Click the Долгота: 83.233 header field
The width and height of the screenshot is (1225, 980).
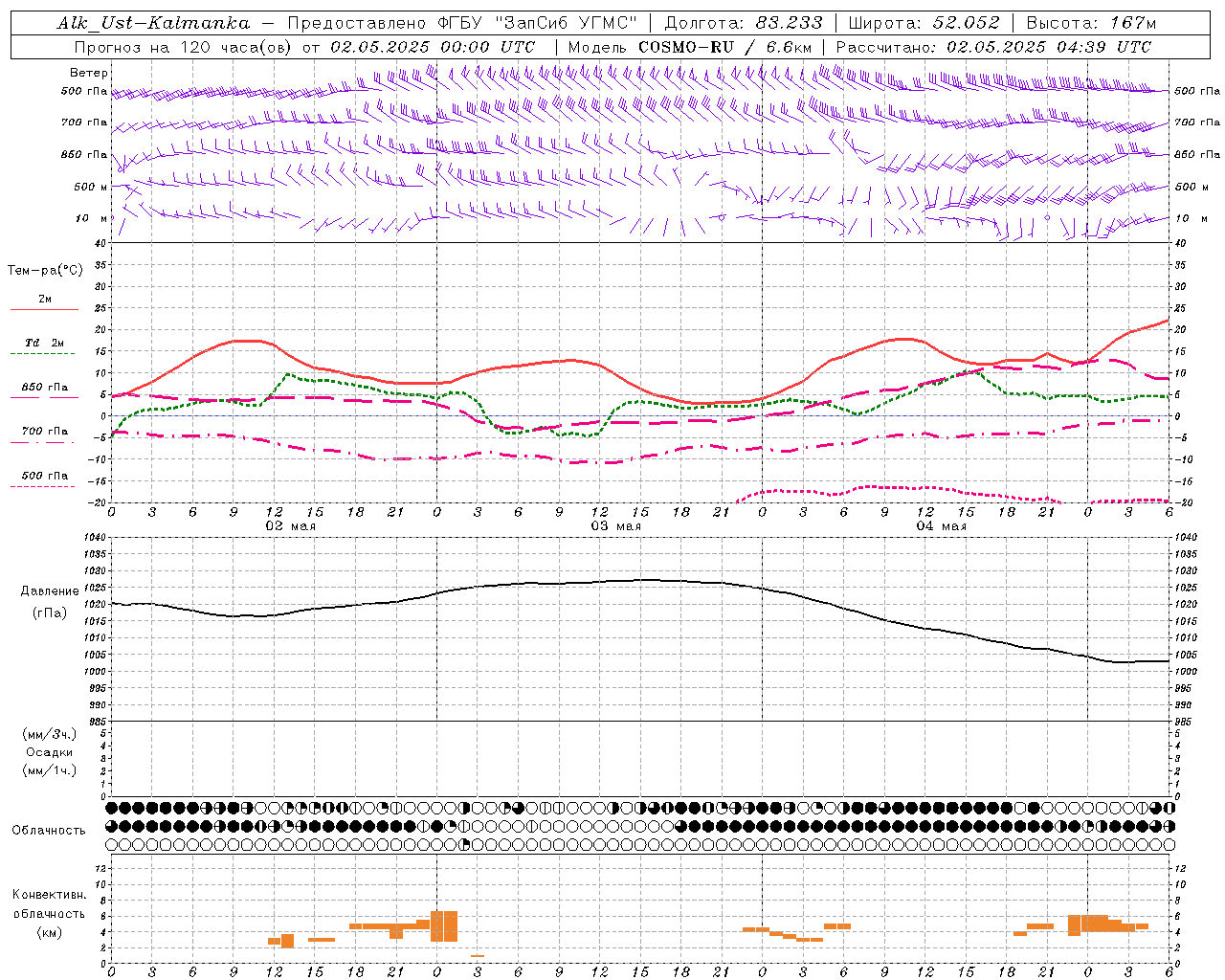click(x=744, y=23)
